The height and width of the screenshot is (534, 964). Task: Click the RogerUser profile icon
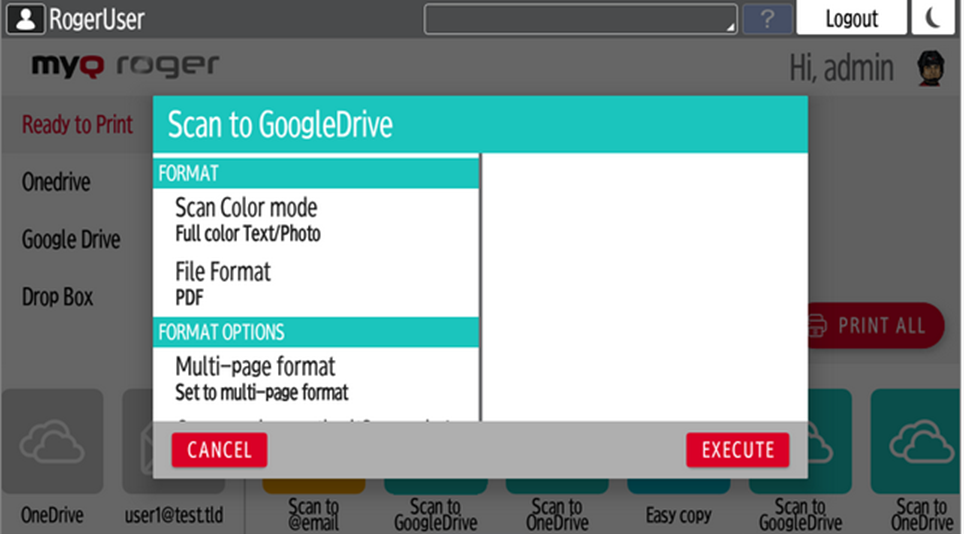point(25,19)
